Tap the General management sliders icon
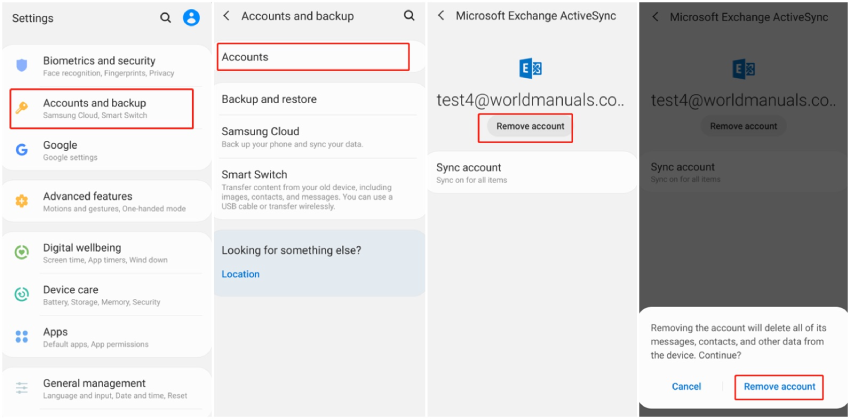The width and height of the screenshot is (850, 419). point(22,388)
